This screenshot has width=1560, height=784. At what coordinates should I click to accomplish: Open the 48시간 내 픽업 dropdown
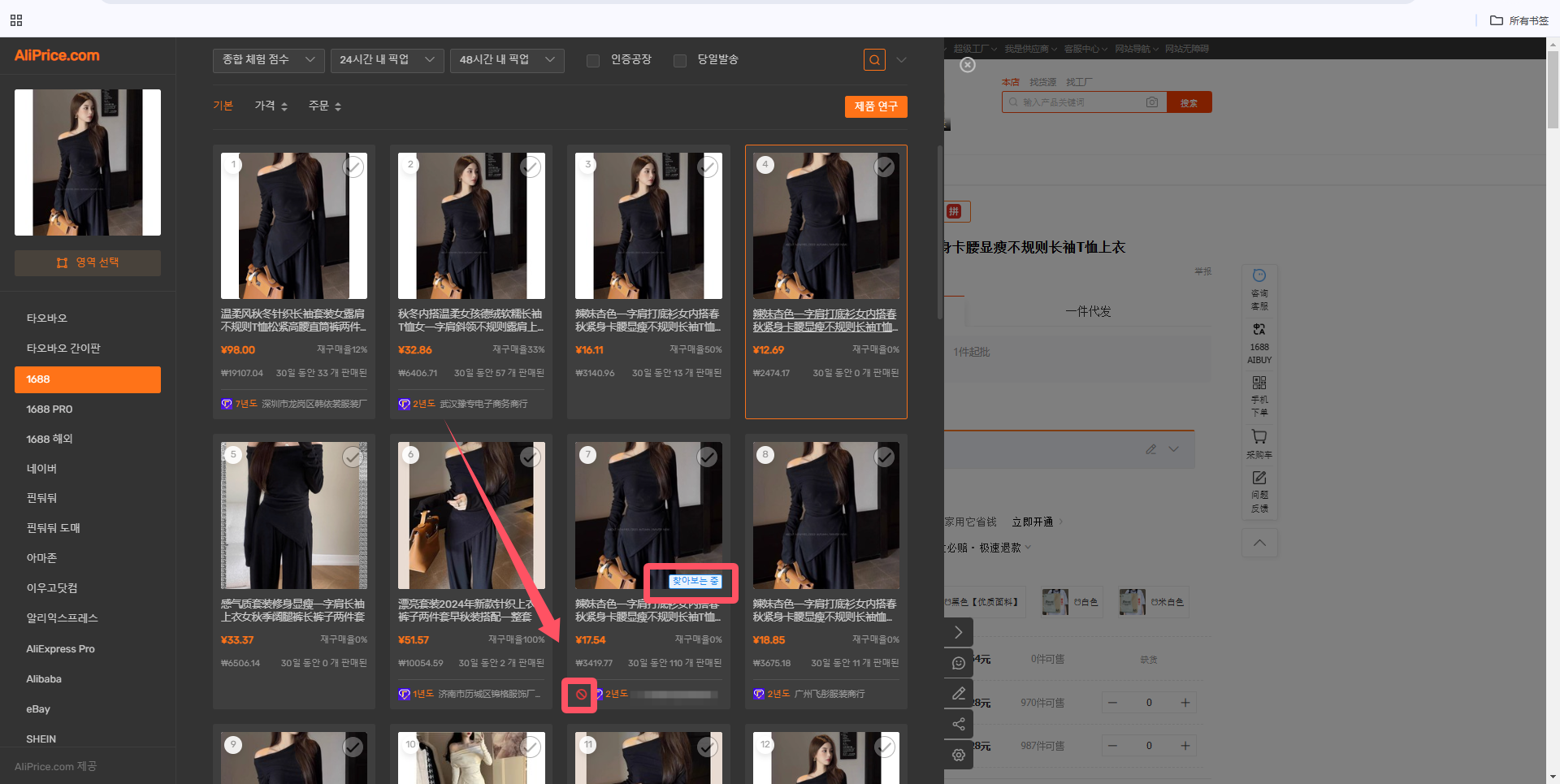coord(507,60)
